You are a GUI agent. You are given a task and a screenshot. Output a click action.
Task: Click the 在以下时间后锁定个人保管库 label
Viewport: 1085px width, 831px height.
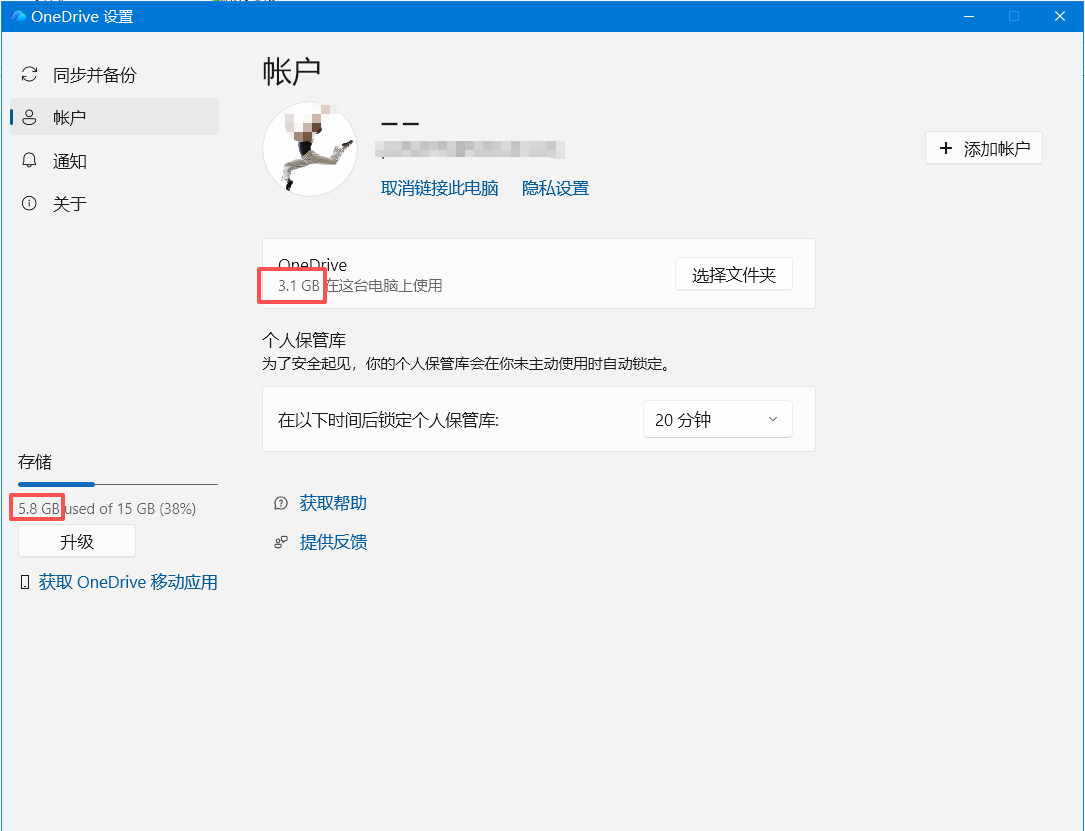[388, 420]
